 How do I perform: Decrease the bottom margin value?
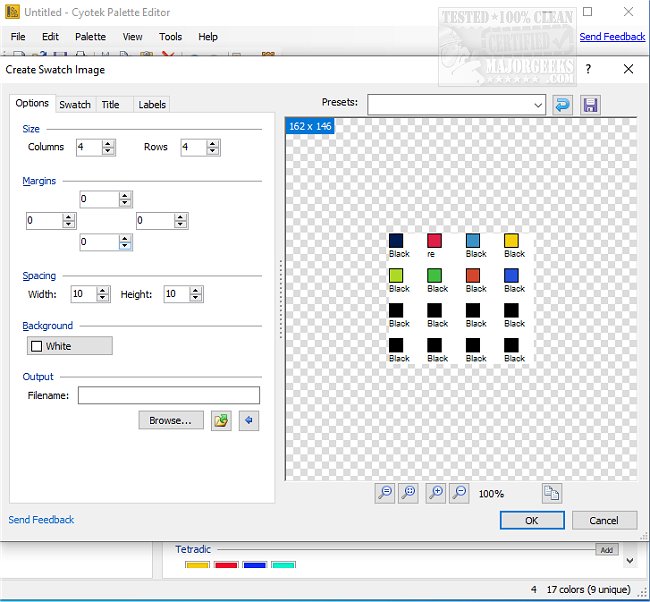click(125, 246)
